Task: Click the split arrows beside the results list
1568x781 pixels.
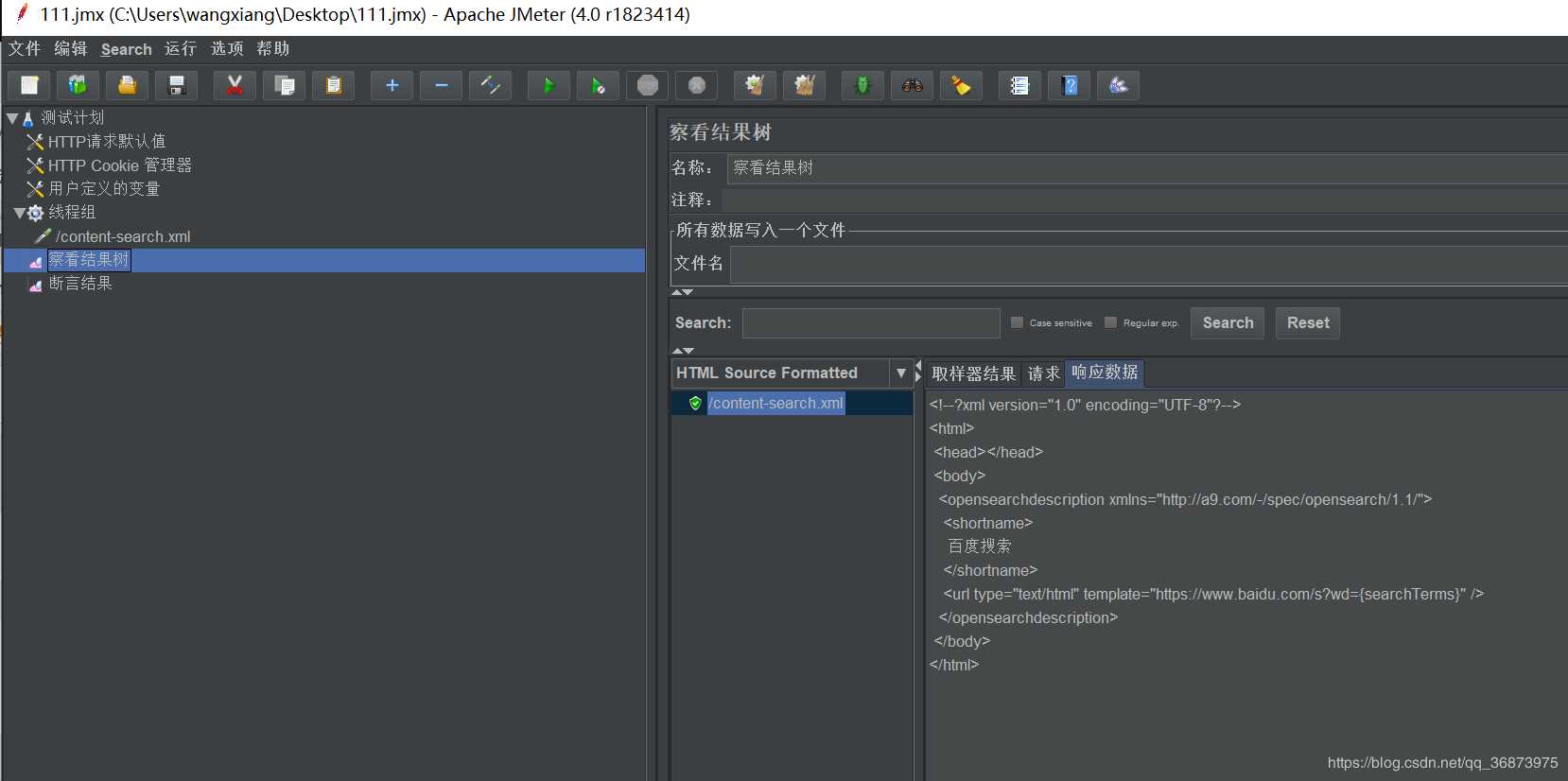Action: (918, 372)
